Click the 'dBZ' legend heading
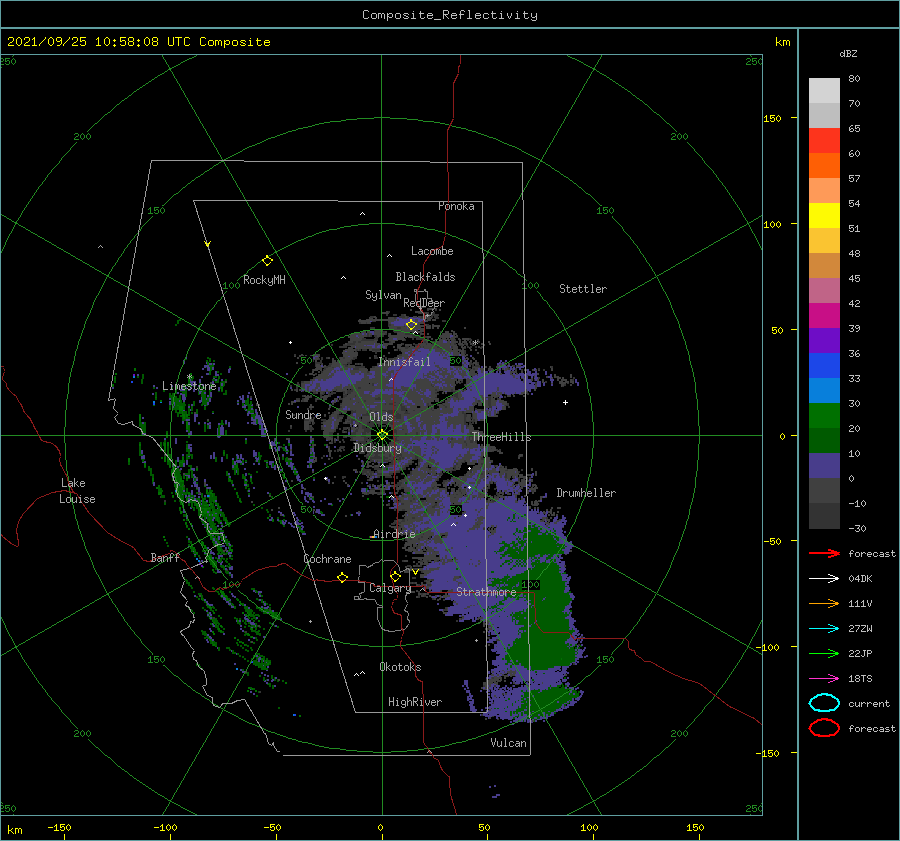This screenshot has width=900, height=841. [848, 53]
